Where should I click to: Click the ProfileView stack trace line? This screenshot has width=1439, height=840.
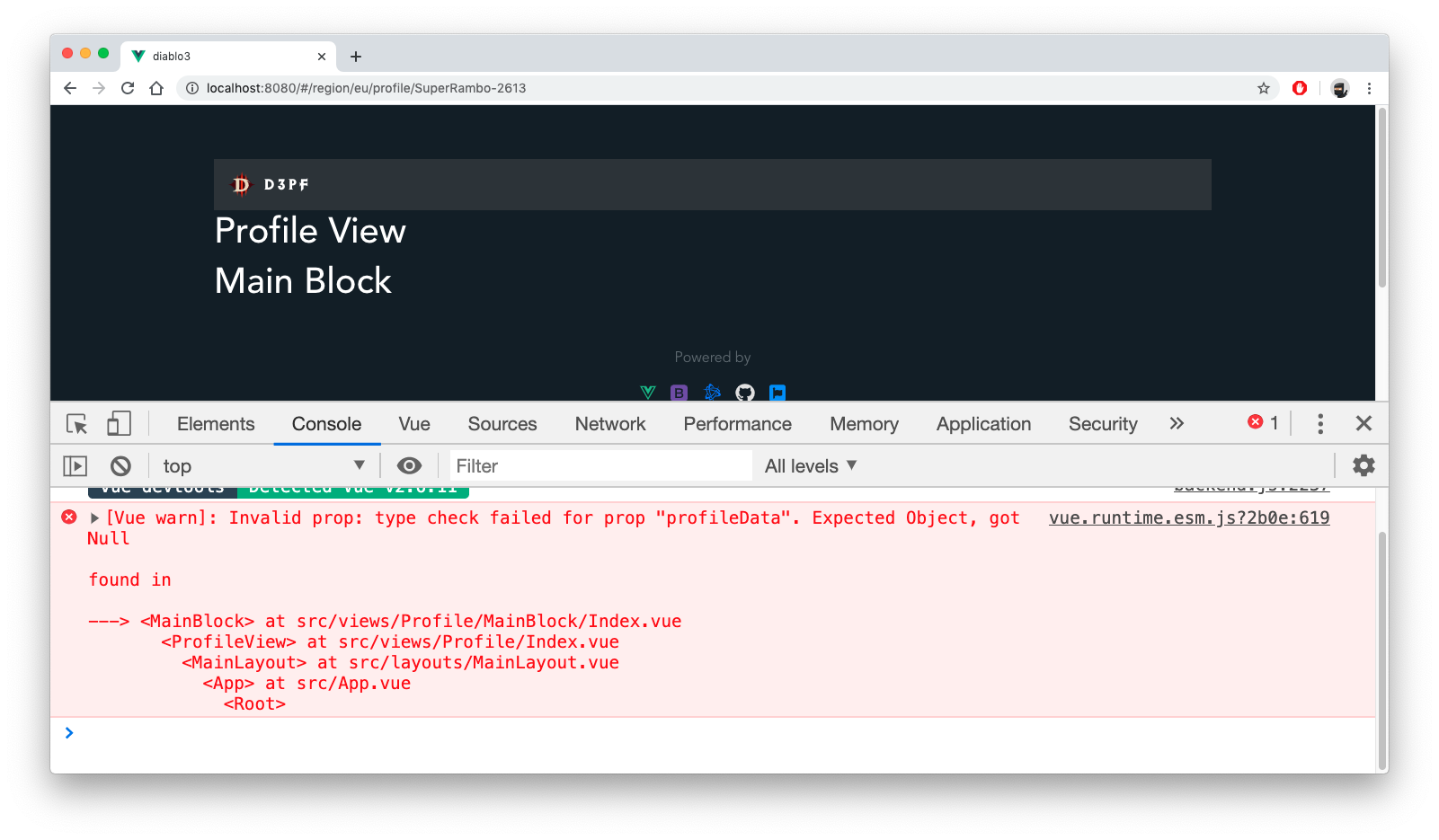click(x=390, y=641)
